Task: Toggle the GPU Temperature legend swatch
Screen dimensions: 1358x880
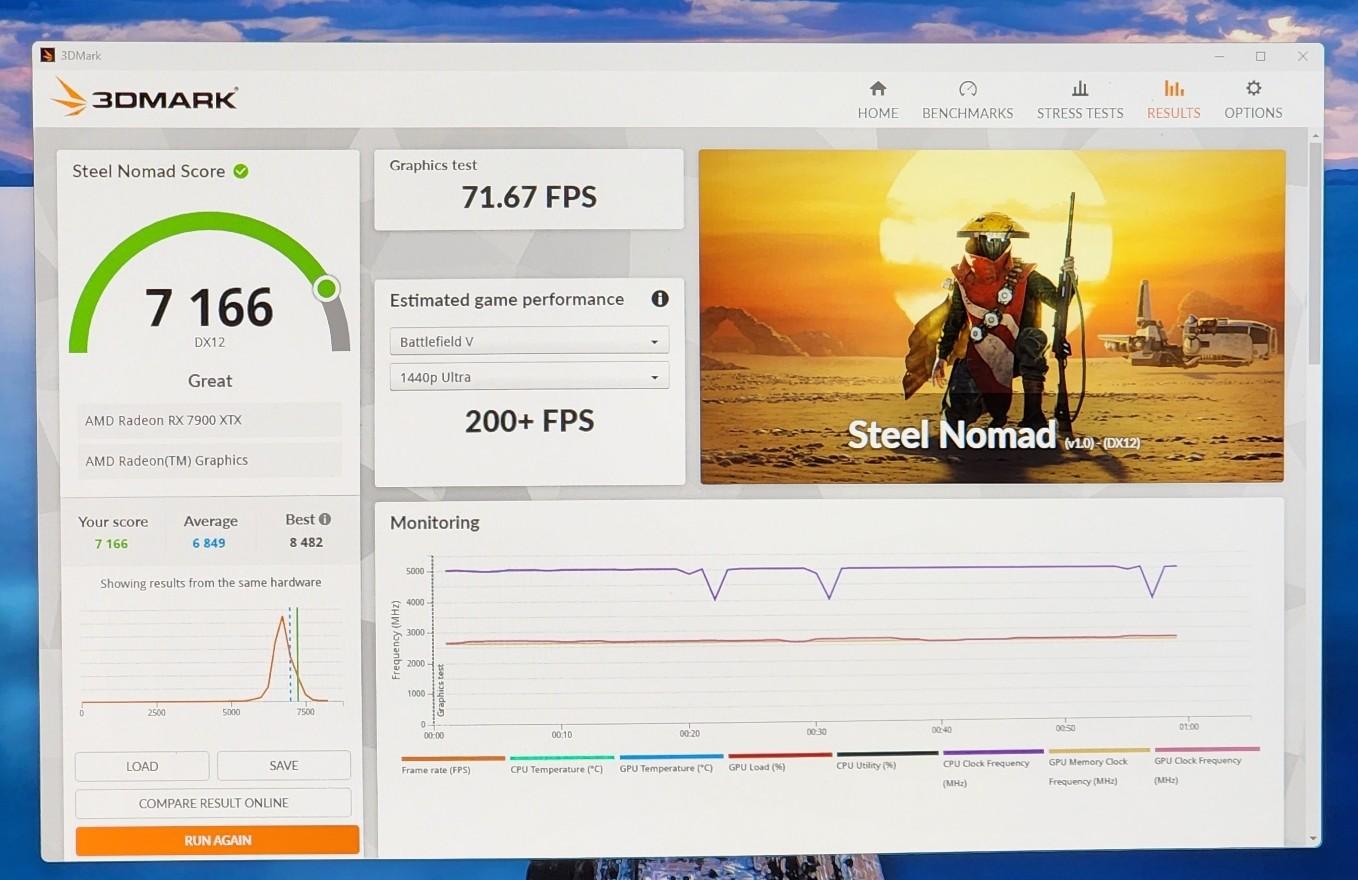Action: pyautogui.click(x=671, y=757)
